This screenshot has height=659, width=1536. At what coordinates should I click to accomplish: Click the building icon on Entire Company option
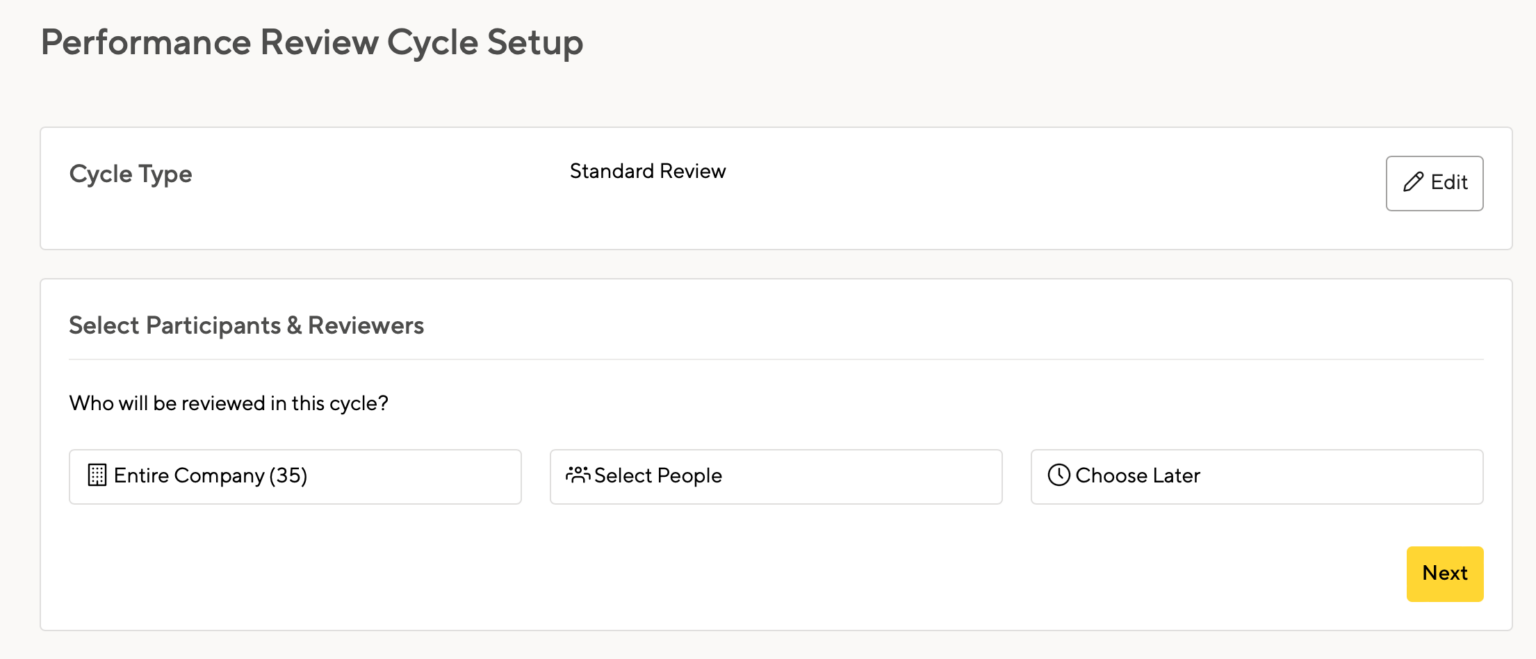tap(96, 475)
